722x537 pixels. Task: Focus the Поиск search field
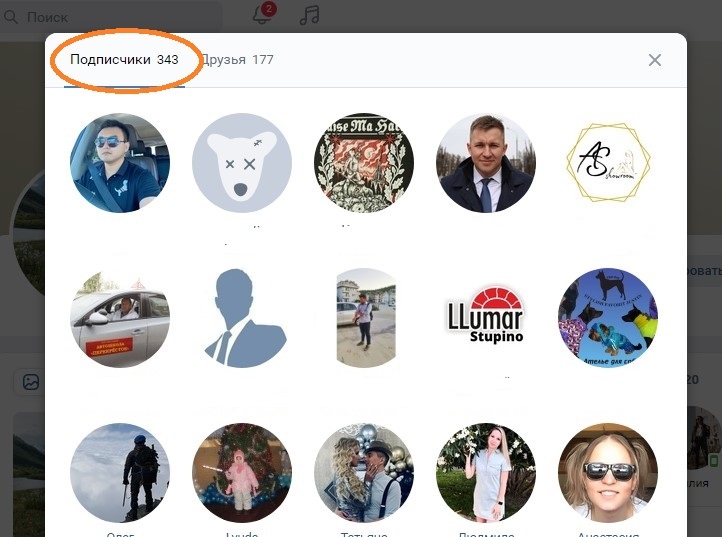click(111, 17)
